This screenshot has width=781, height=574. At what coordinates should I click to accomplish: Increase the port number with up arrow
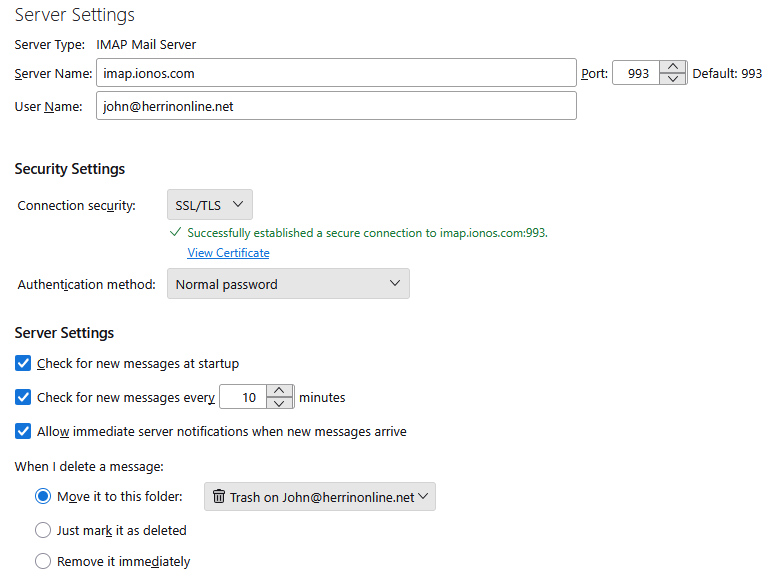tap(674, 68)
